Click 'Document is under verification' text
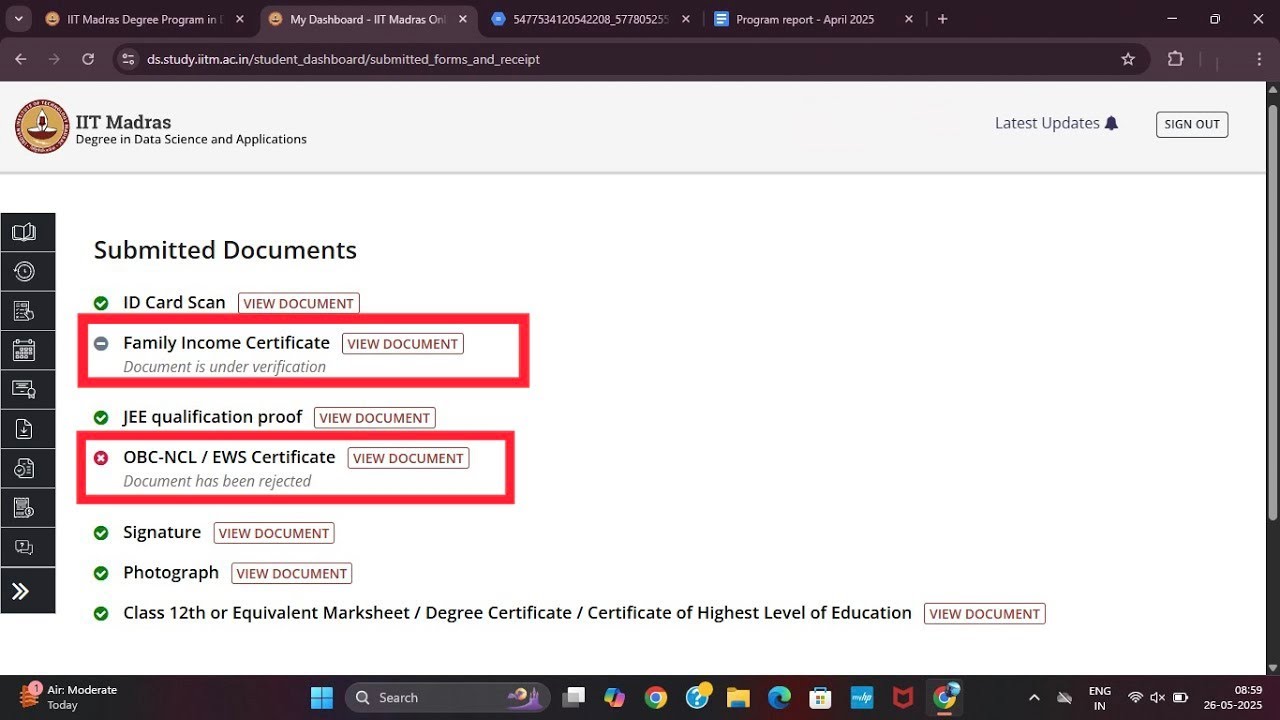Viewport: 1280px width, 720px height. (225, 367)
